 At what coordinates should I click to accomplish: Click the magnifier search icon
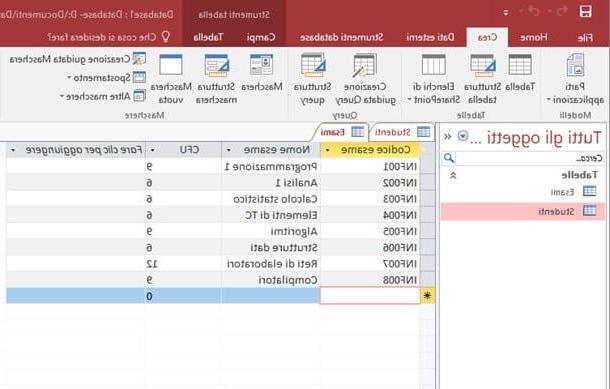tap(449, 158)
